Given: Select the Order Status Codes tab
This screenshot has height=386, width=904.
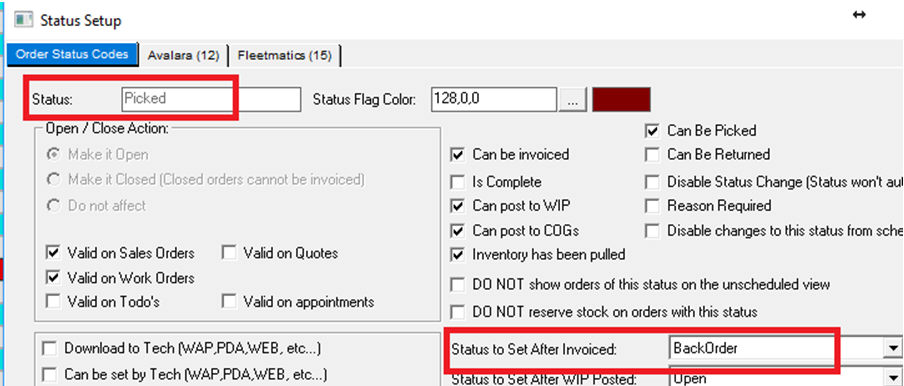Looking at the screenshot, I should click(72, 54).
